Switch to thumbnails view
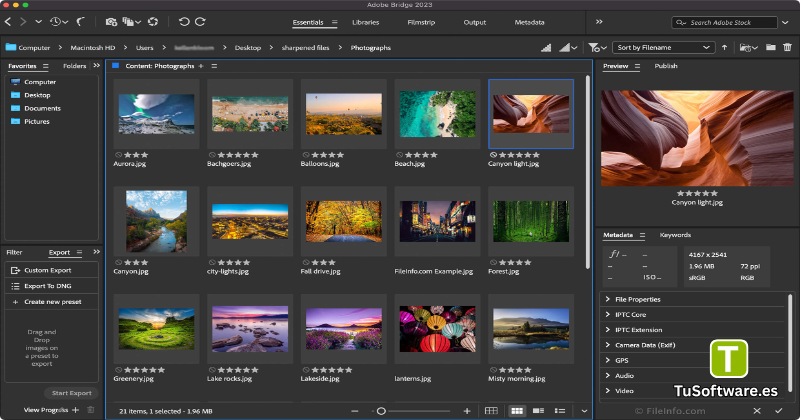Viewport: 800px width, 420px height. 517,411
